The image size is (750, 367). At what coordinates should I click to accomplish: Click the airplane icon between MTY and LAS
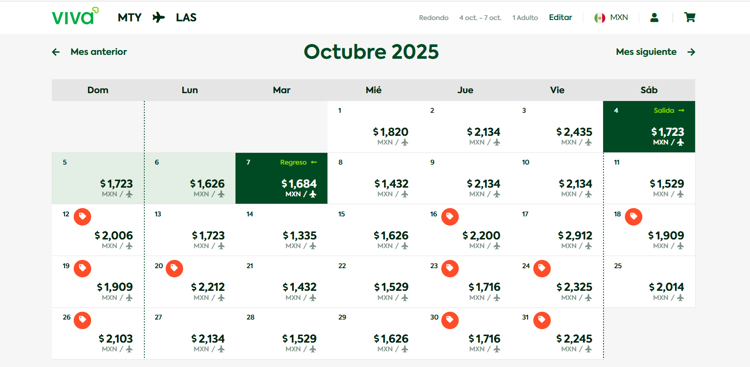tap(159, 18)
